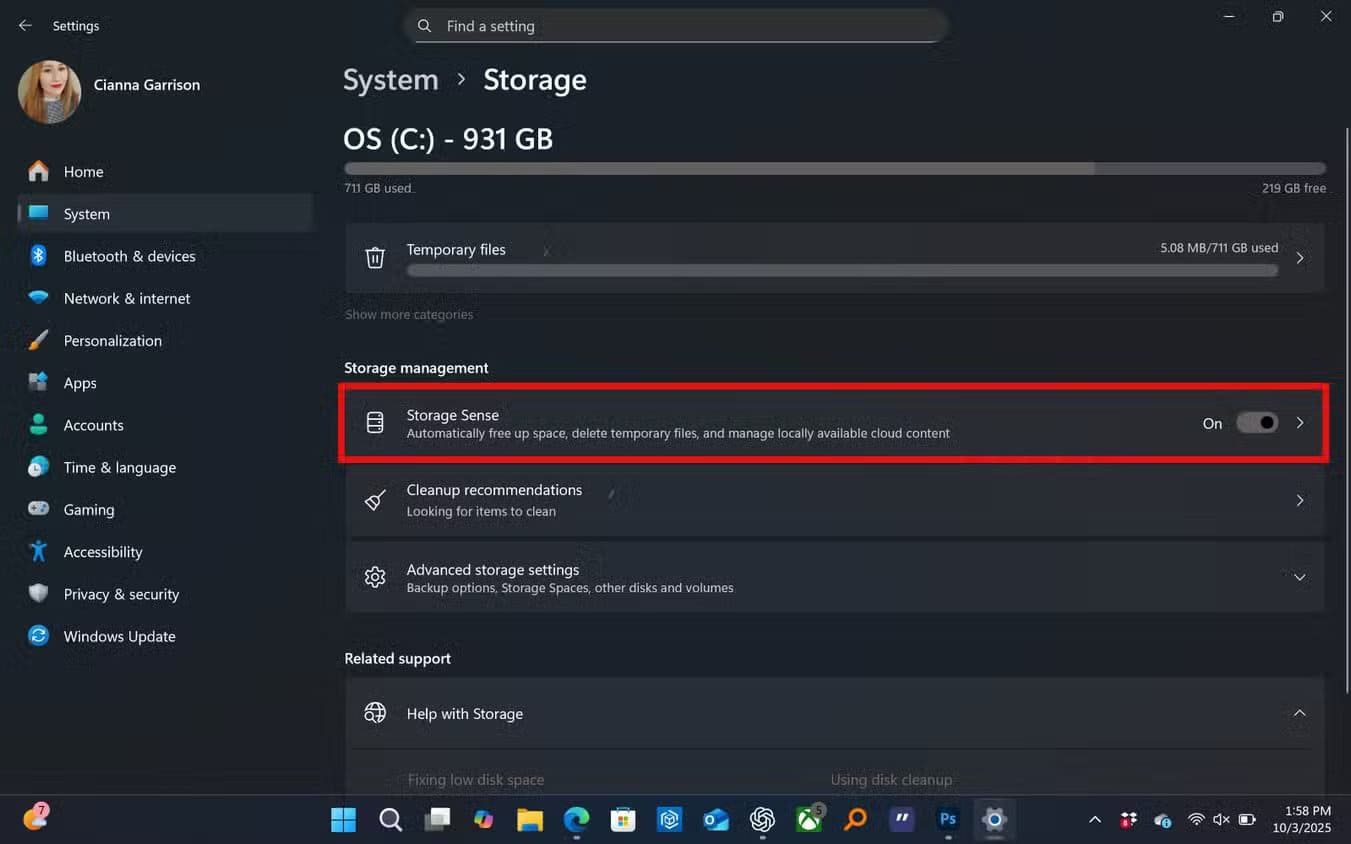This screenshot has width=1351, height=844.
Task: Open Photoshop from the taskbar
Action: [x=948, y=820]
